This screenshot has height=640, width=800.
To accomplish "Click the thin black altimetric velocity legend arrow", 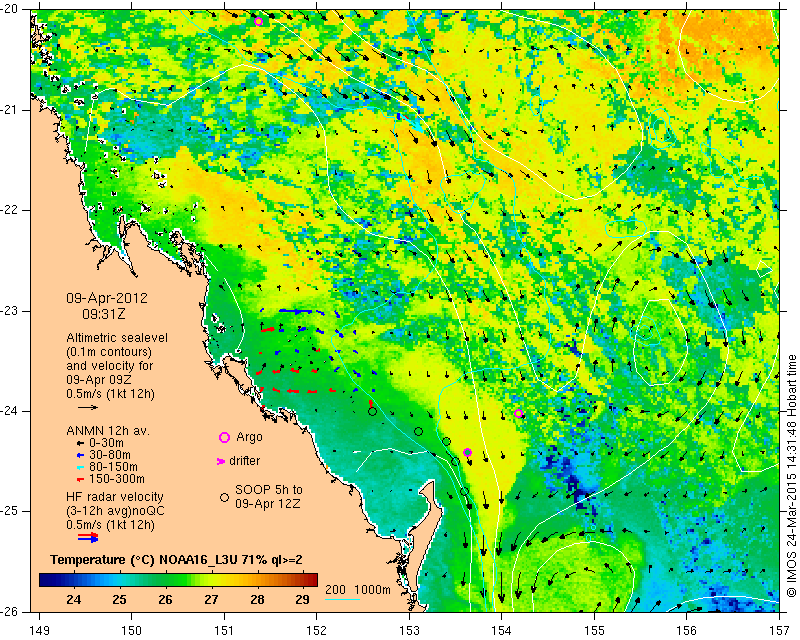I will coord(88,407).
